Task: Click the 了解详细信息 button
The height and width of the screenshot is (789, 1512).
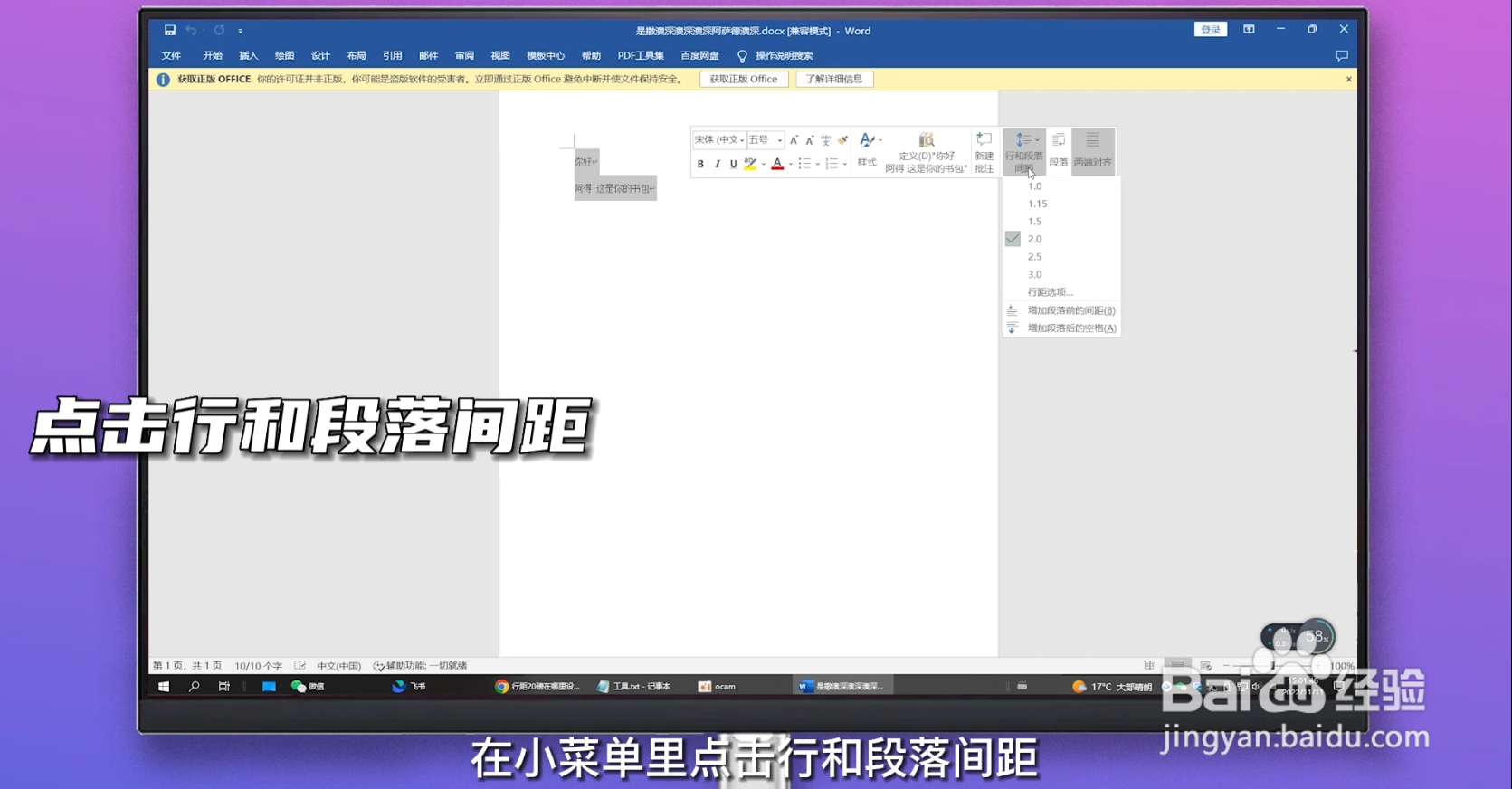Action: point(834,79)
